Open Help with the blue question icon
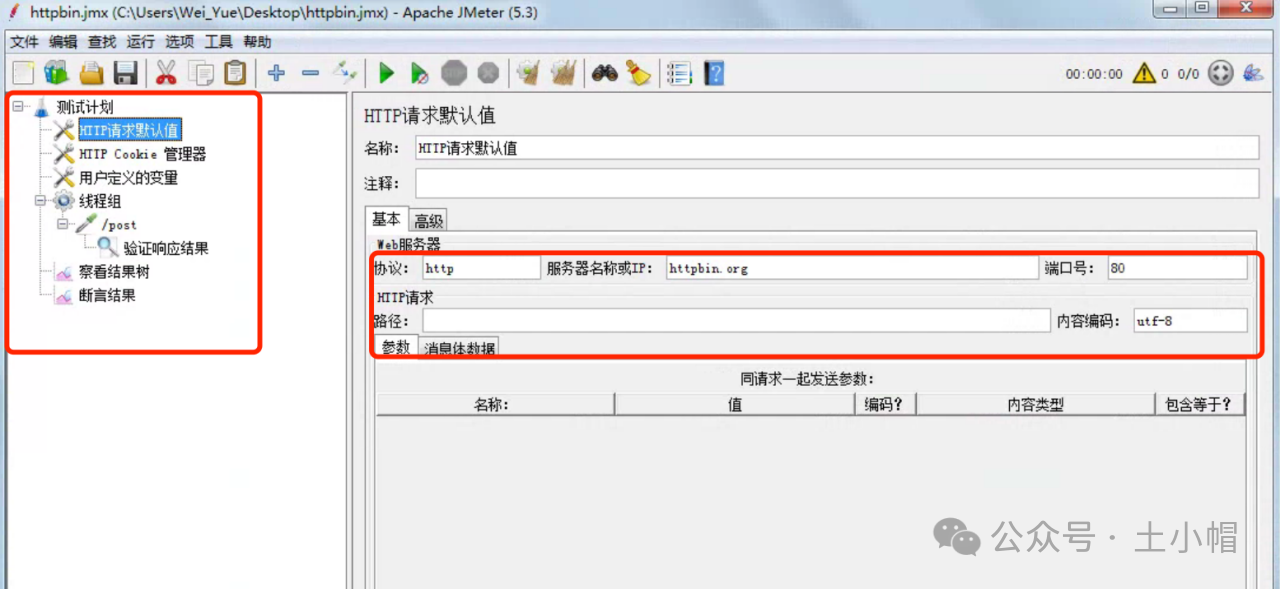1280x589 pixels. click(713, 73)
